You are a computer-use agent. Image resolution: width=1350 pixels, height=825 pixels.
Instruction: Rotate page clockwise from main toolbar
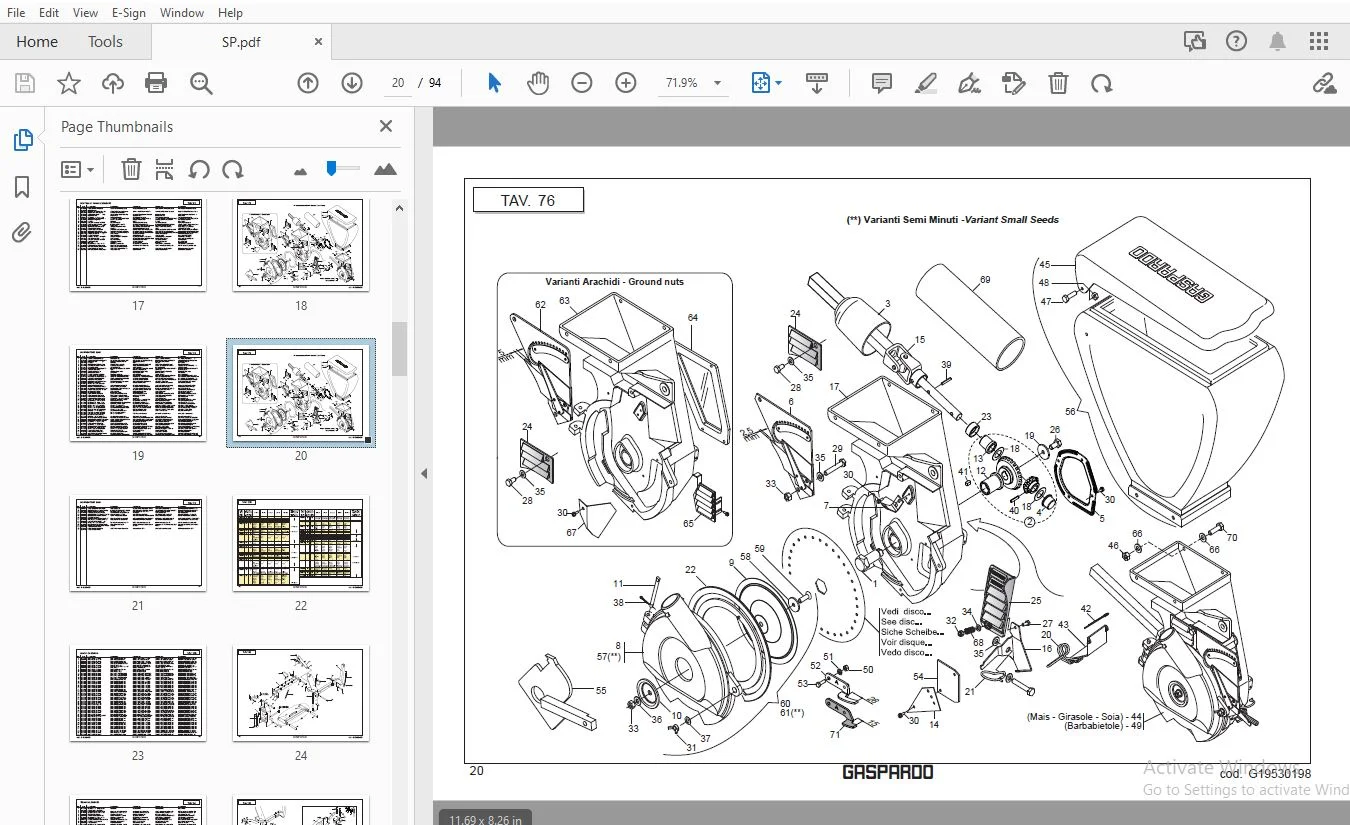pos(1102,83)
